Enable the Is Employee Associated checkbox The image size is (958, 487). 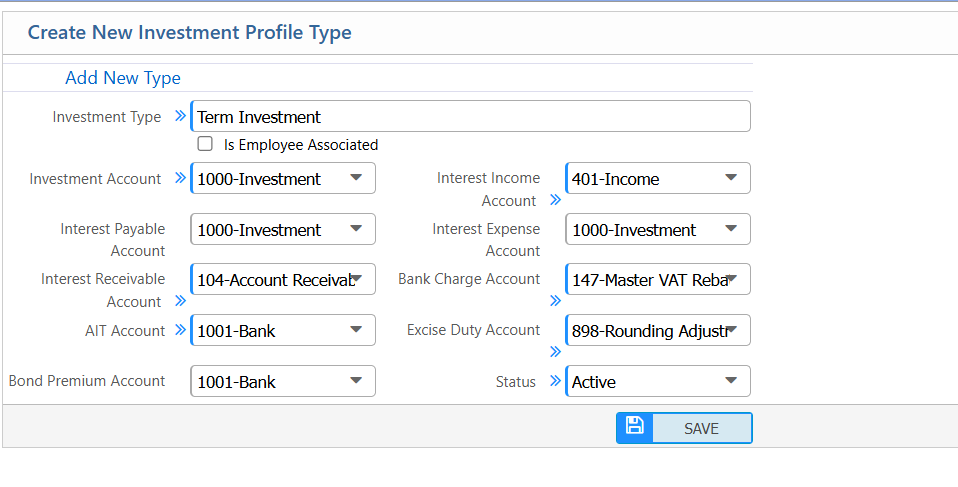pos(205,144)
